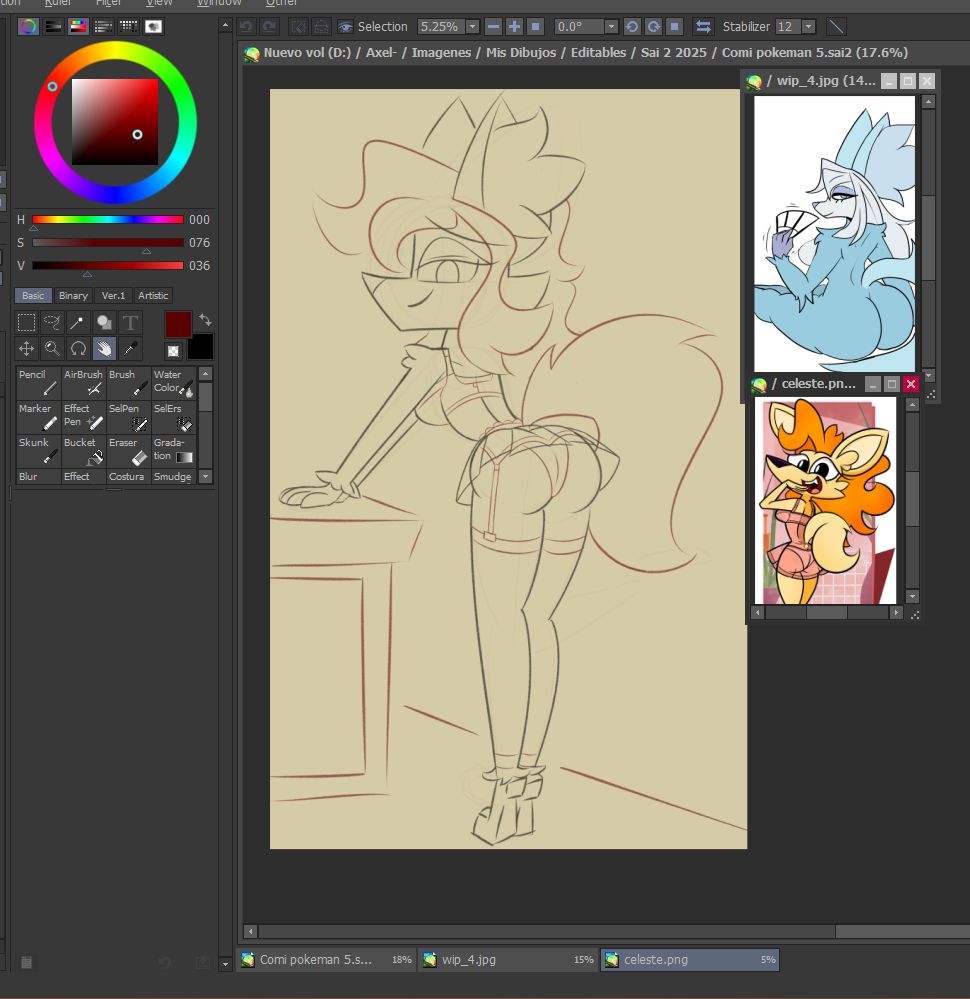Screen dimensions: 970x999
Task: Zoom out with the minus button
Action: click(493, 27)
